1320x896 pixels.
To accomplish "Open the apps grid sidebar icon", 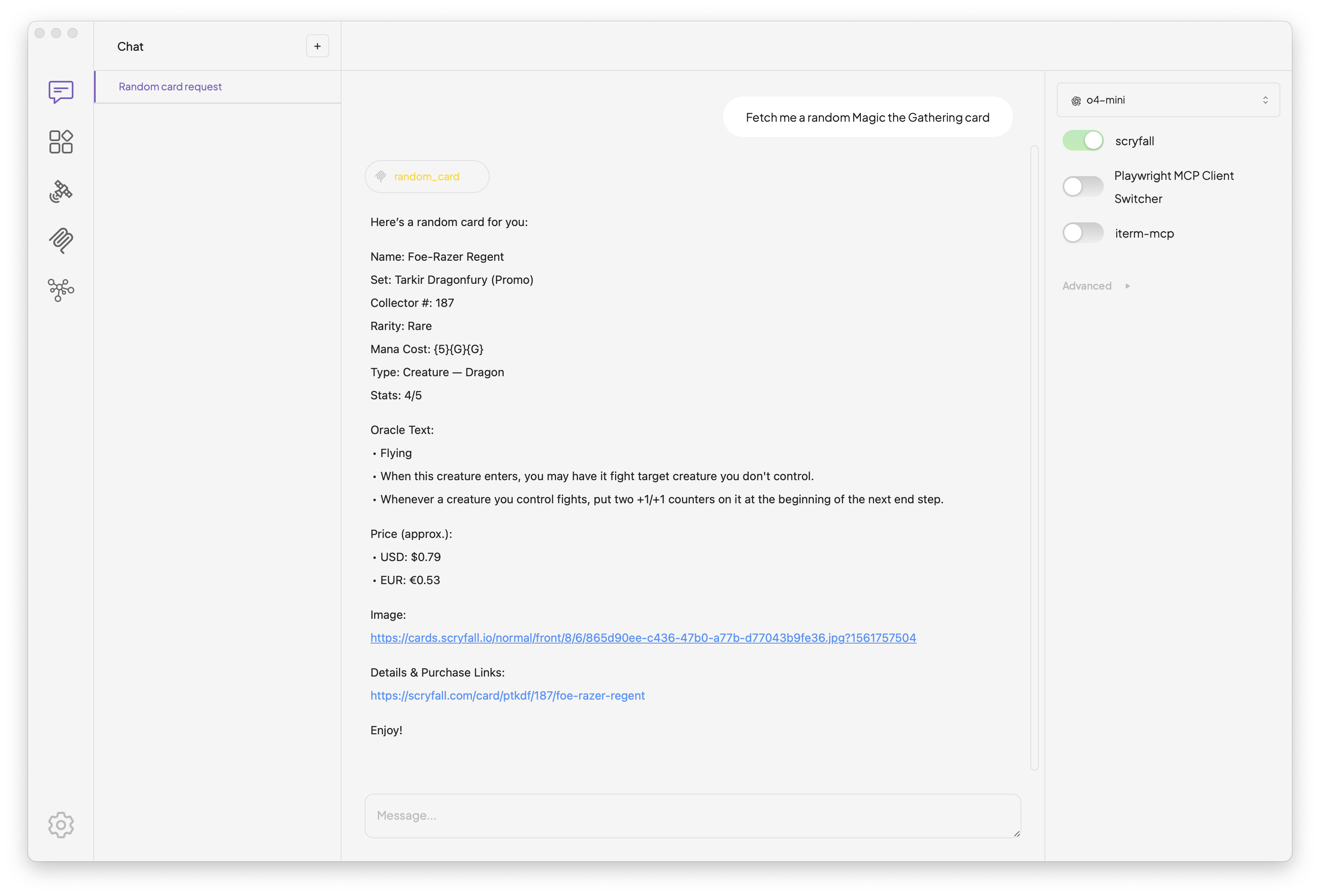I will [60, 141].
